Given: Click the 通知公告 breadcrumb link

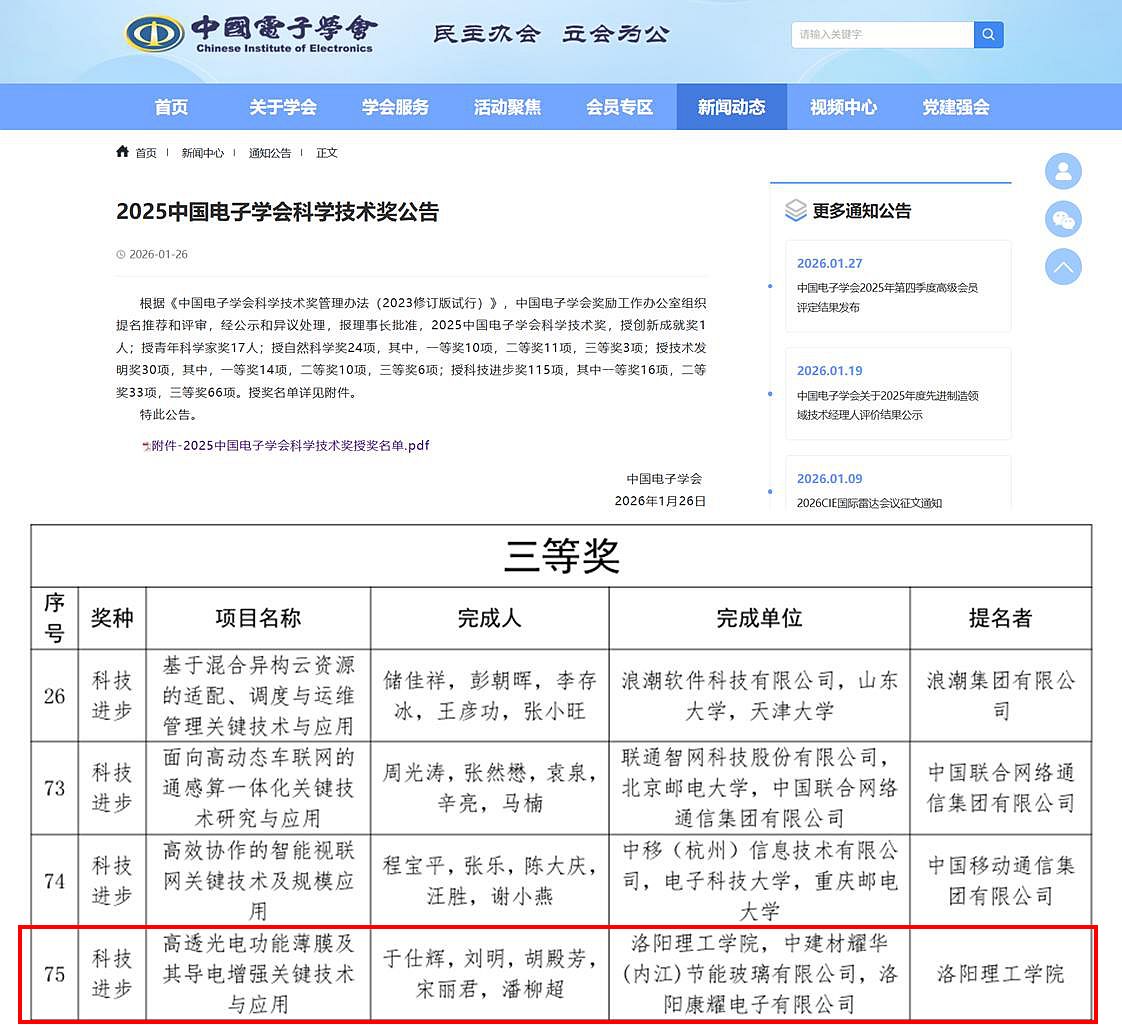Looking at the screenshot, I should click(x=269, y=153).
